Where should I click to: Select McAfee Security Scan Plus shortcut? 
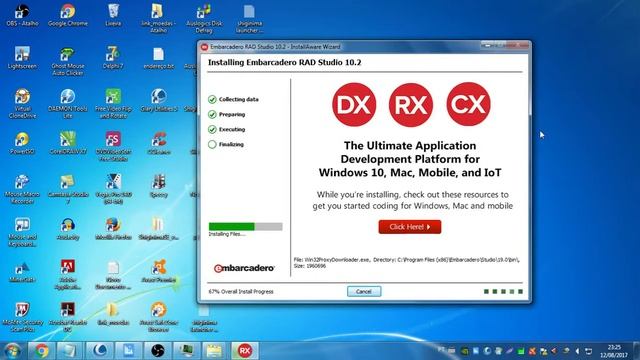click(x=22, y=317)
